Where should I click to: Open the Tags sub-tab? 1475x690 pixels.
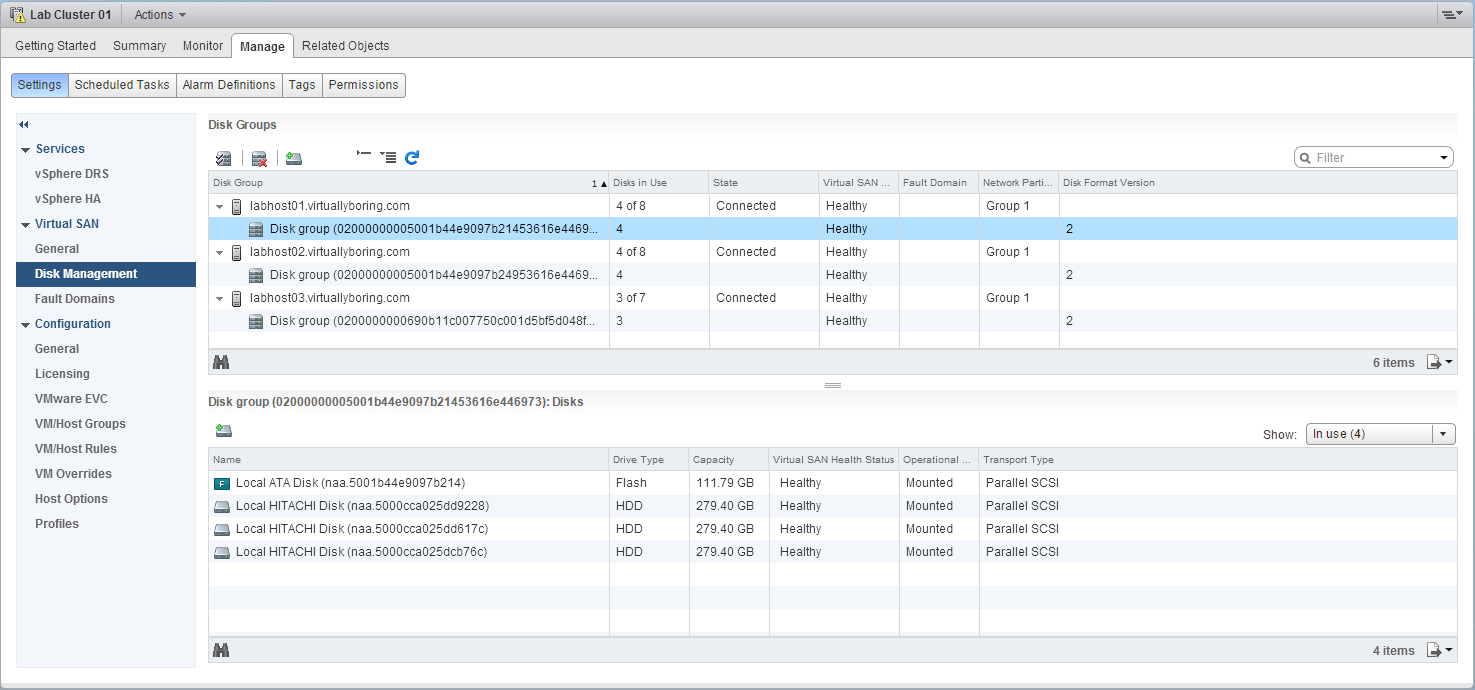pyautogui.click(x=302, y=85)
